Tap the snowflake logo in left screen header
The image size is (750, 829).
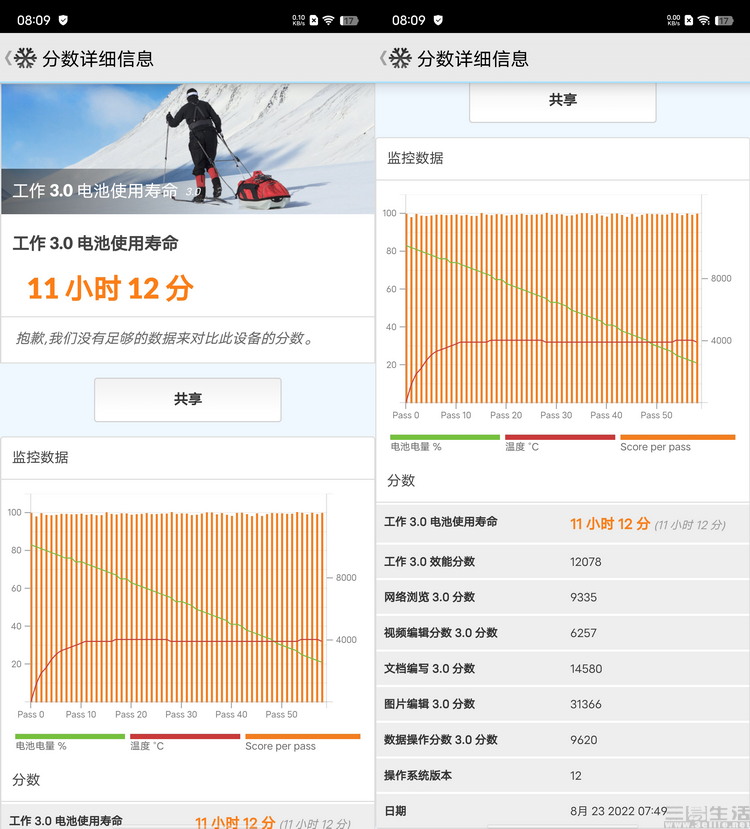(x=25, y=58)
